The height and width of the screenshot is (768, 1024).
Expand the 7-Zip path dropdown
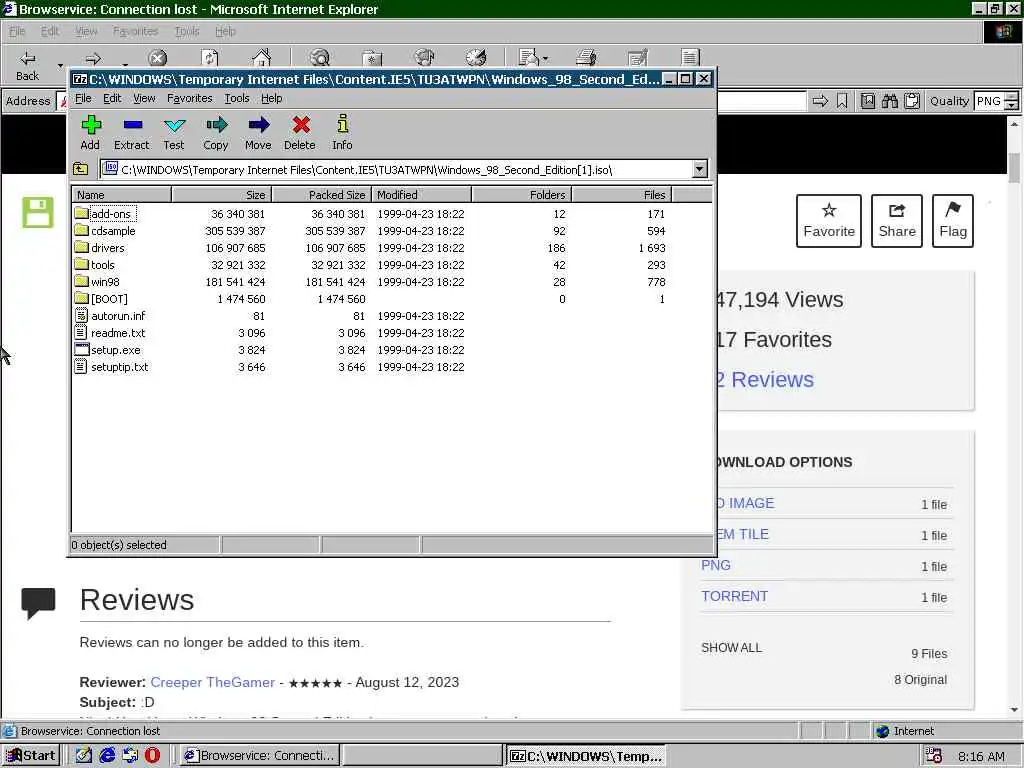[699, 169]
